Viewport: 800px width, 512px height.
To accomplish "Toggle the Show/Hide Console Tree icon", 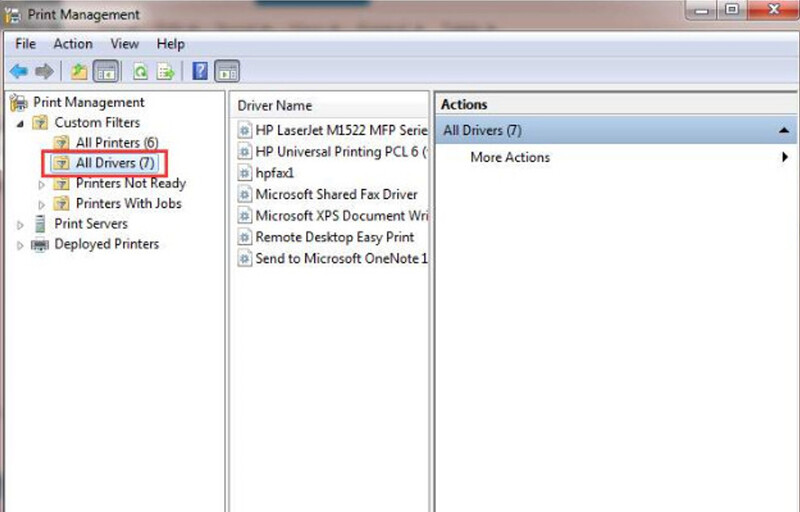I will click(x=106, y=71).
